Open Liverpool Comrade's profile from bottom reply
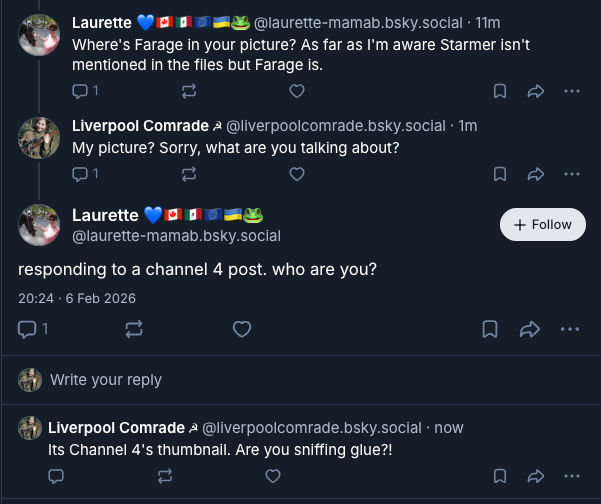The image size is (601, 504). tap(116, 428)
